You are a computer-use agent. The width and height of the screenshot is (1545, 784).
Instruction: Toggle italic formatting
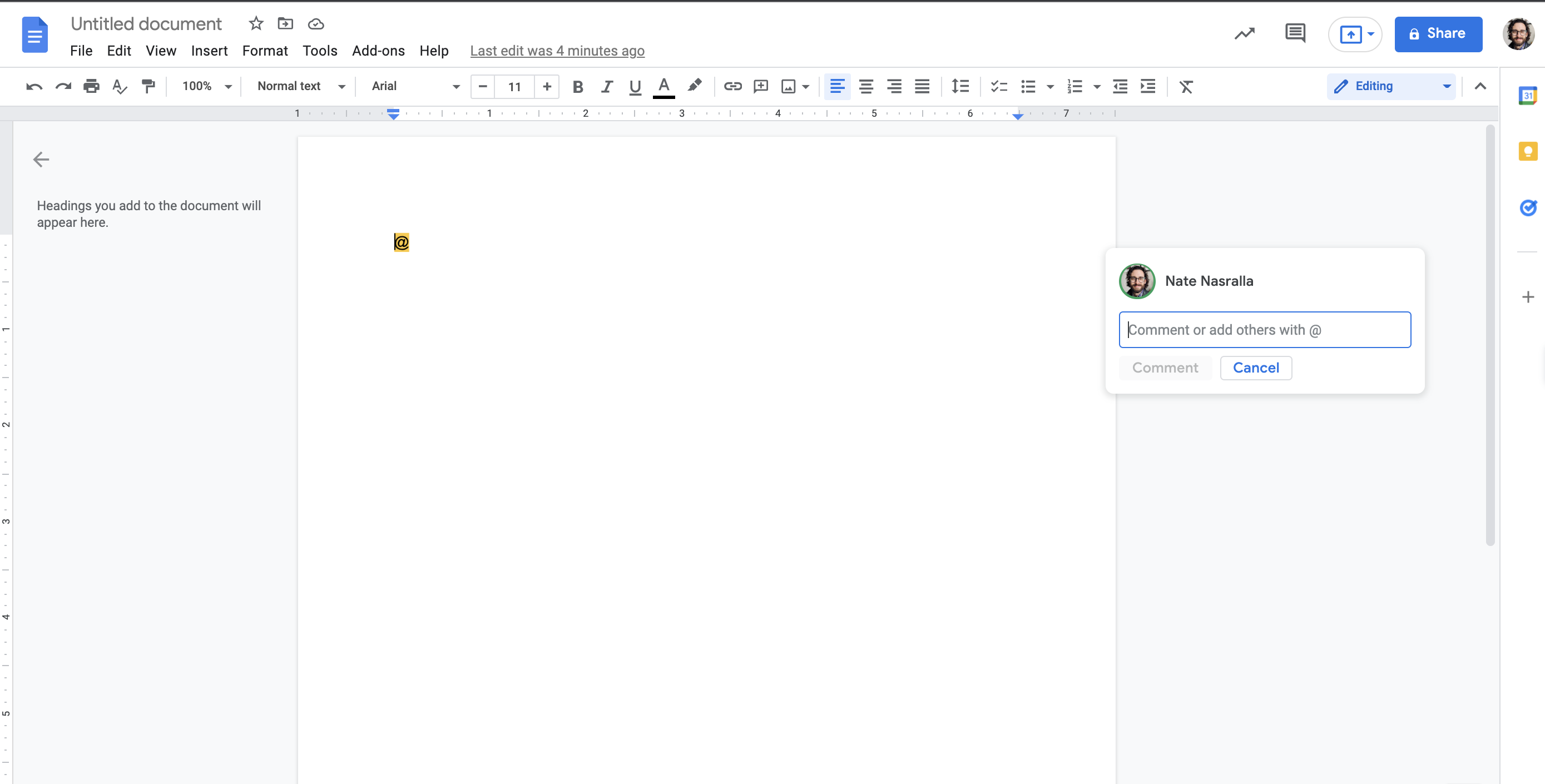606,87
